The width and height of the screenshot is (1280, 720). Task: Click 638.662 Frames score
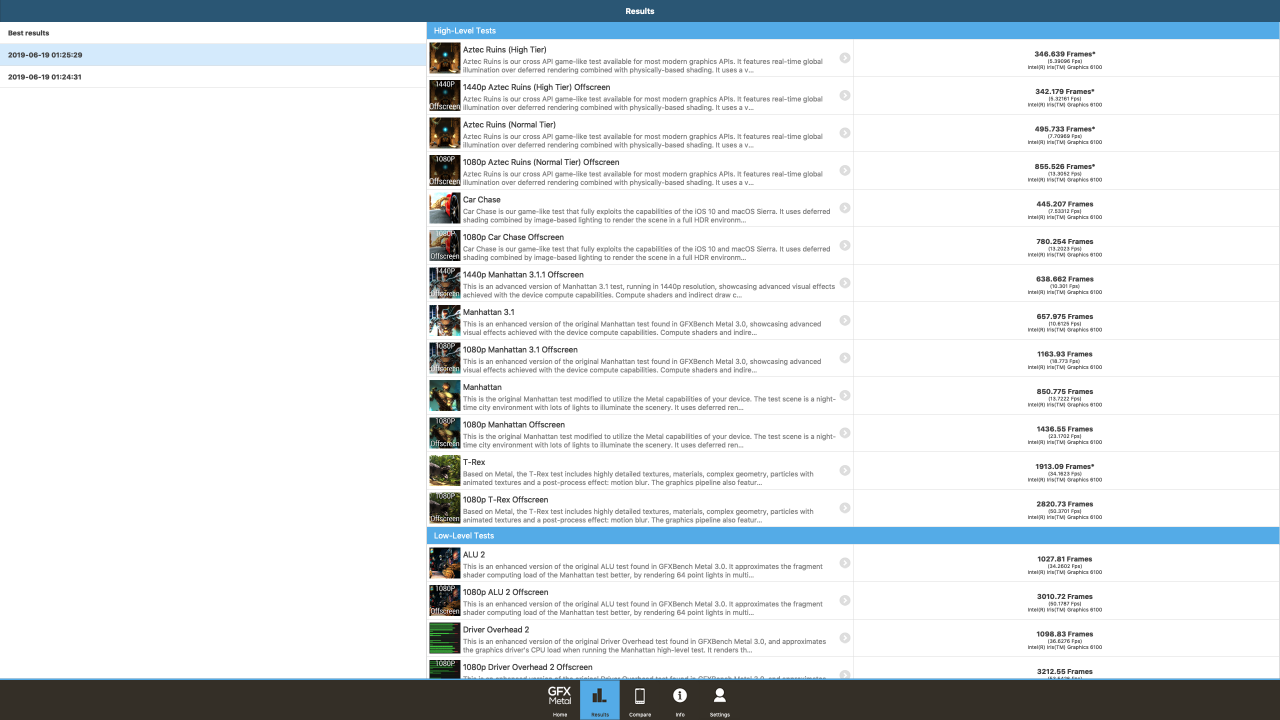point(1064,279)
